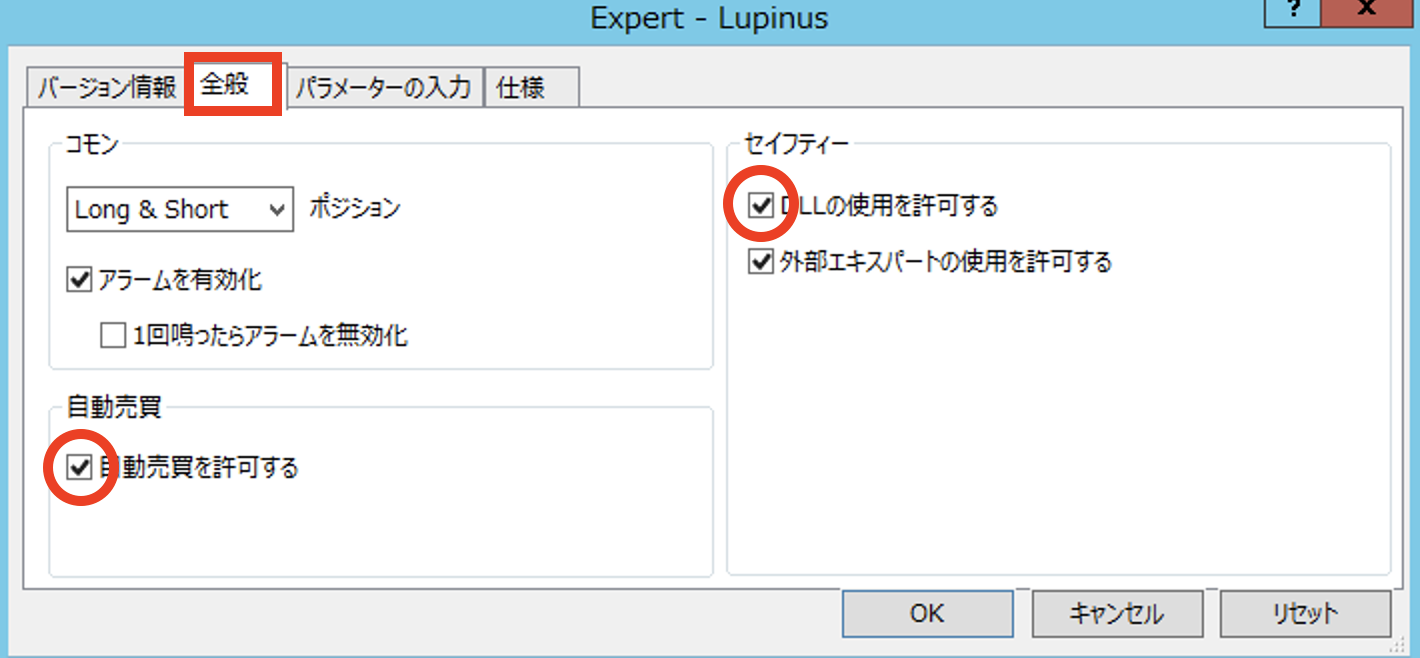Click the キャンセル button

(x=1115, y=613)
